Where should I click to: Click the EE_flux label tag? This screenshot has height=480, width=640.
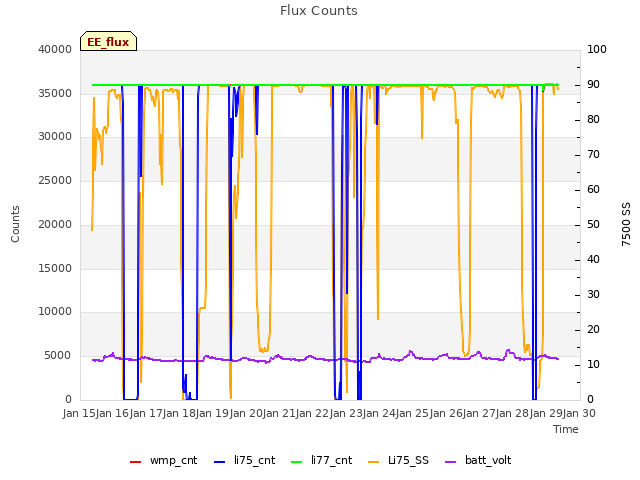[108, 41]
